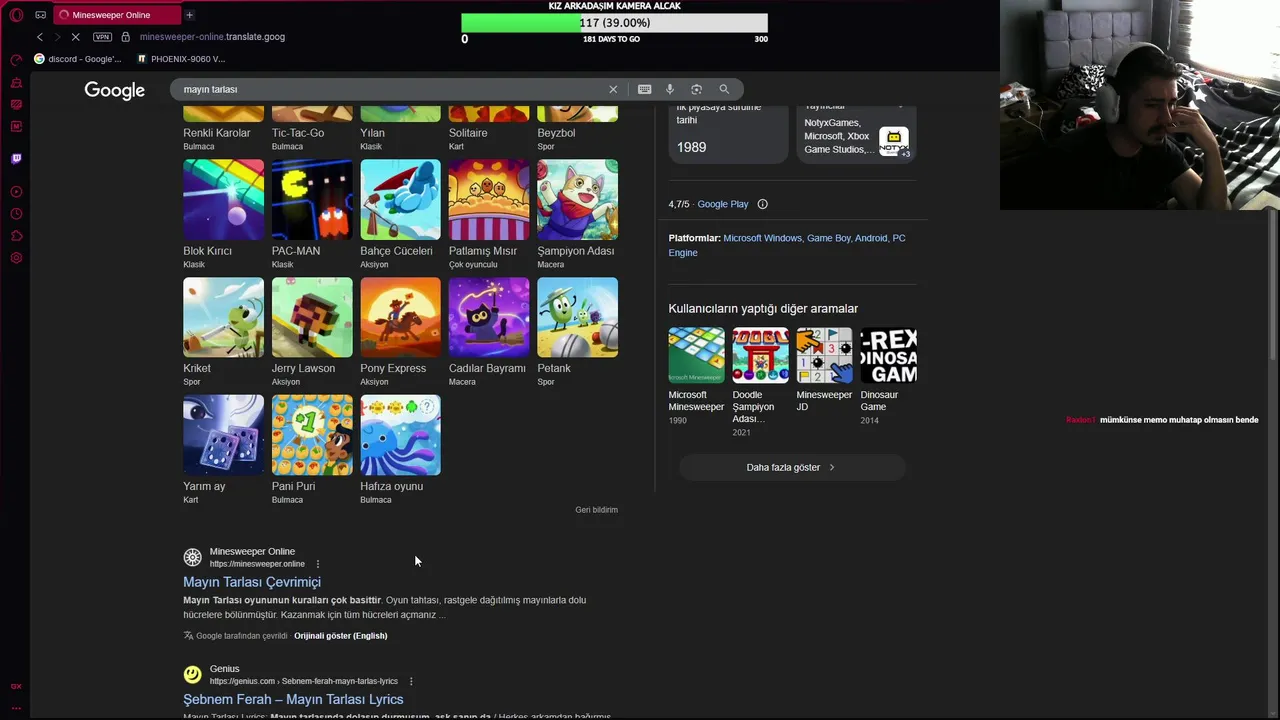Open the sidebar player icon
Screen dimensions: 1280x720
tap(16, 191)
